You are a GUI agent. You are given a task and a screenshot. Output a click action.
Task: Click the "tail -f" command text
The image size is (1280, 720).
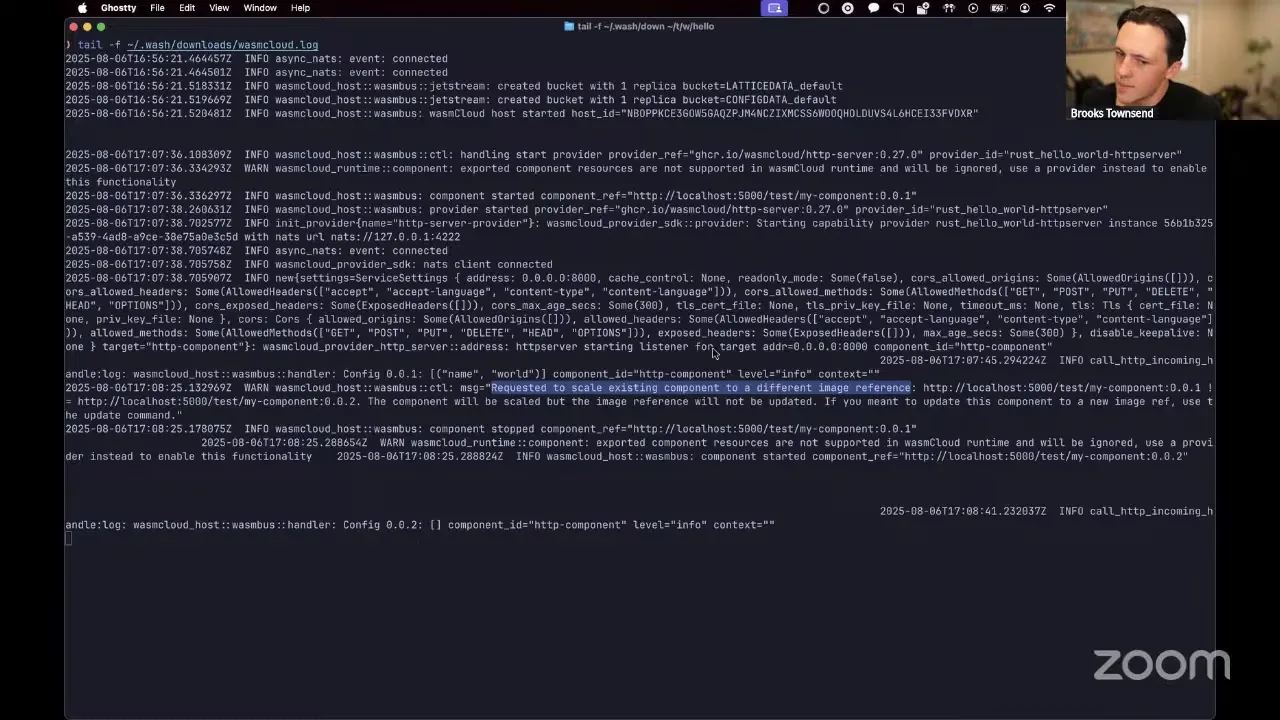(x=99, y=45)
